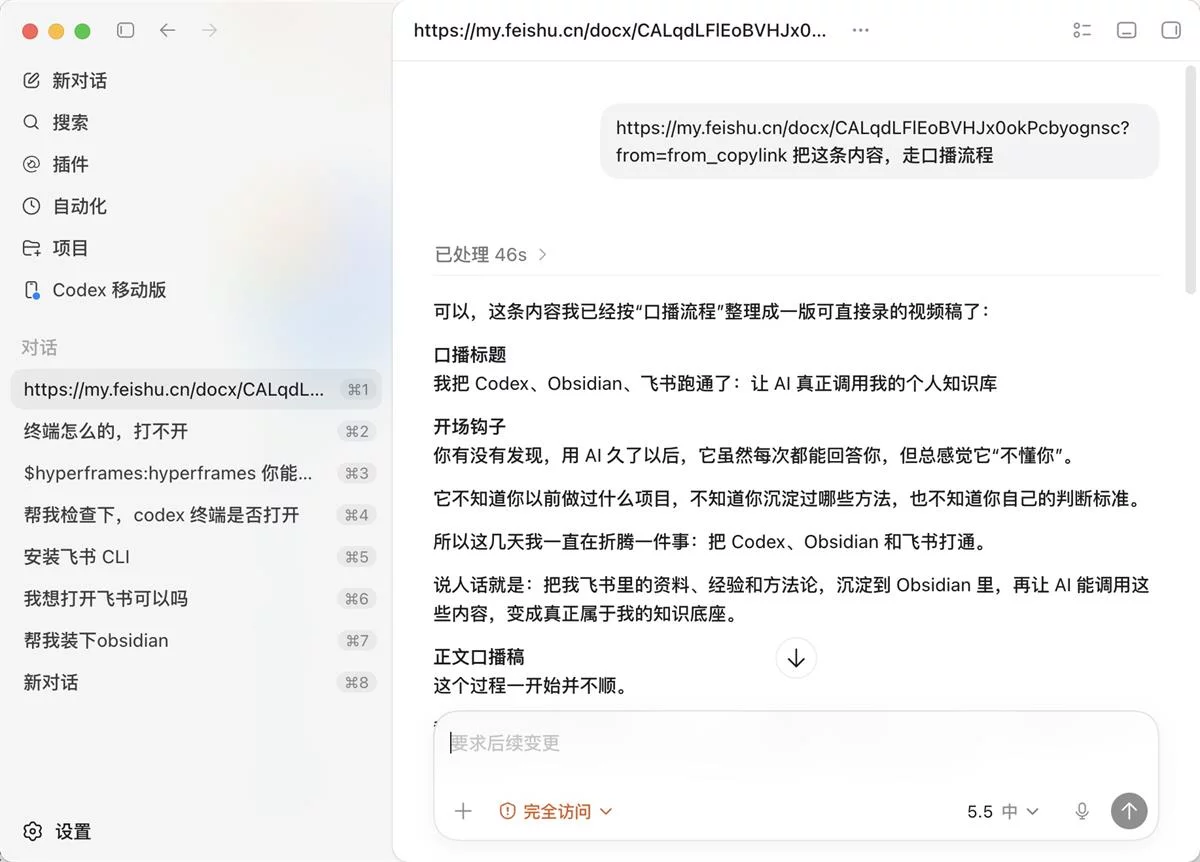
Task: Send message with up arrow button
Action: (1129, 811)
